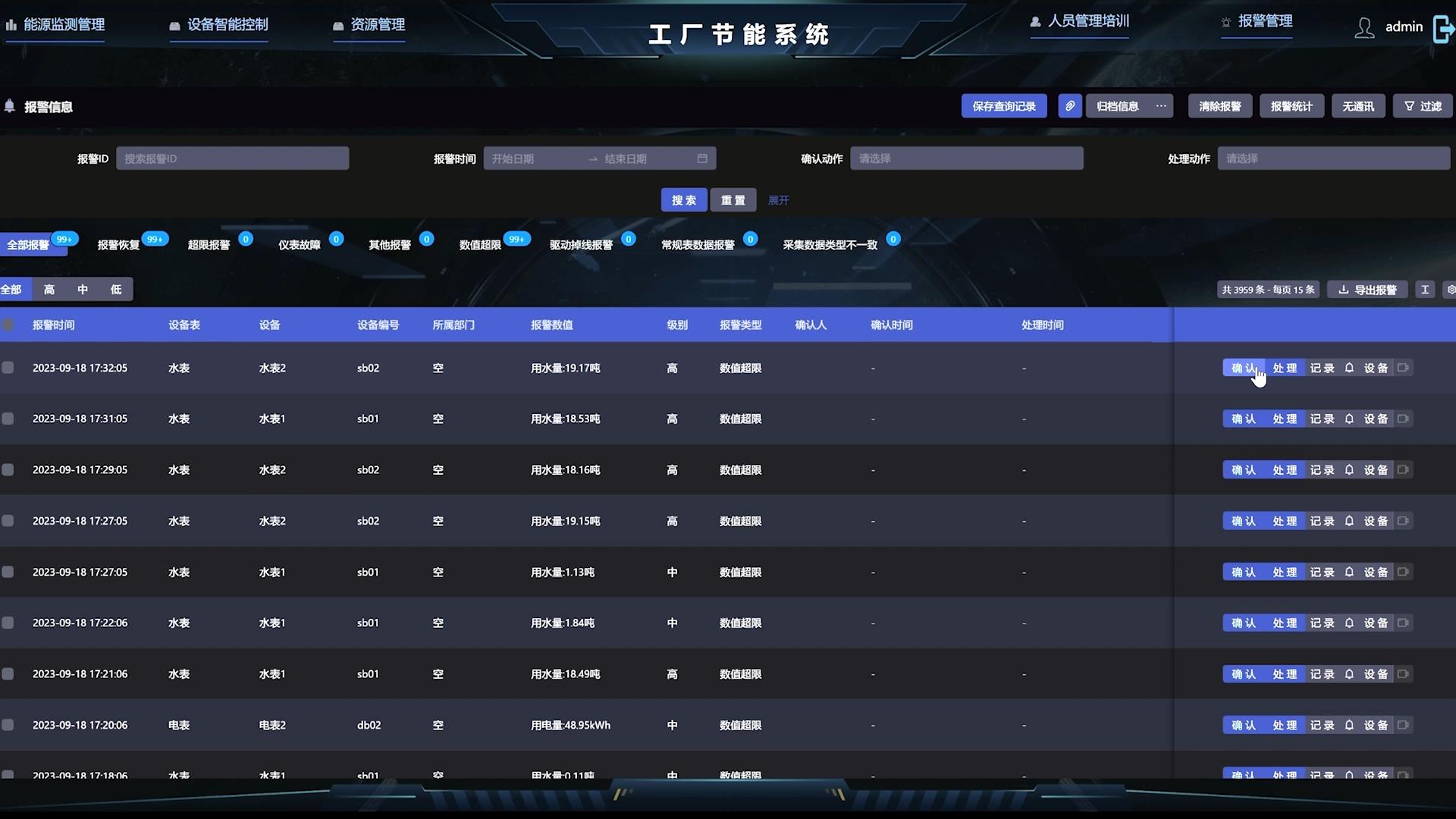Click 记录 in the 17:29:05 row
Image resolution: width=1456 pixels, height=819 pixels.
[1322, 470]
